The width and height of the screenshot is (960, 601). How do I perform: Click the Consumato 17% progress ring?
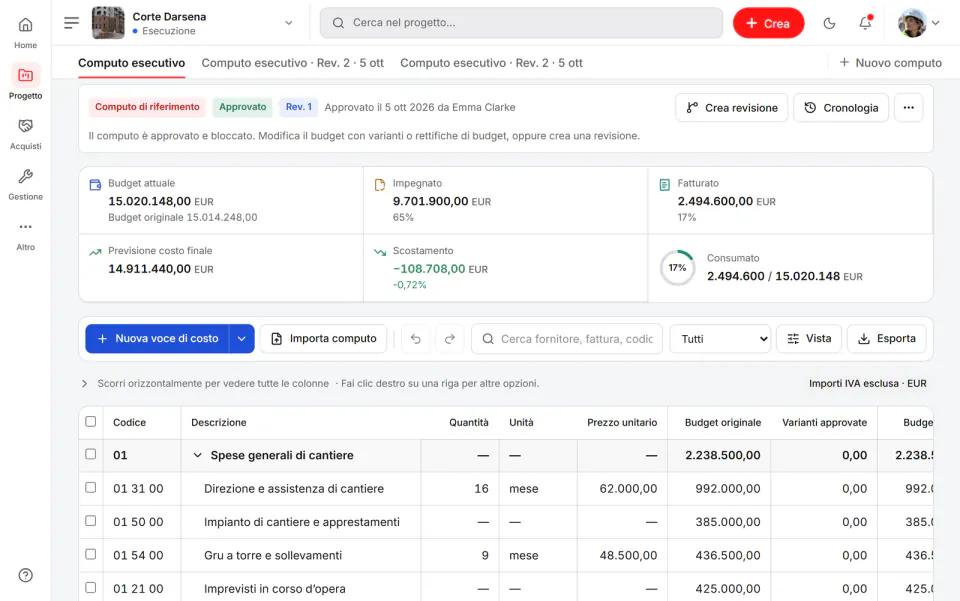pyautogui.click(x=677, y=268)
